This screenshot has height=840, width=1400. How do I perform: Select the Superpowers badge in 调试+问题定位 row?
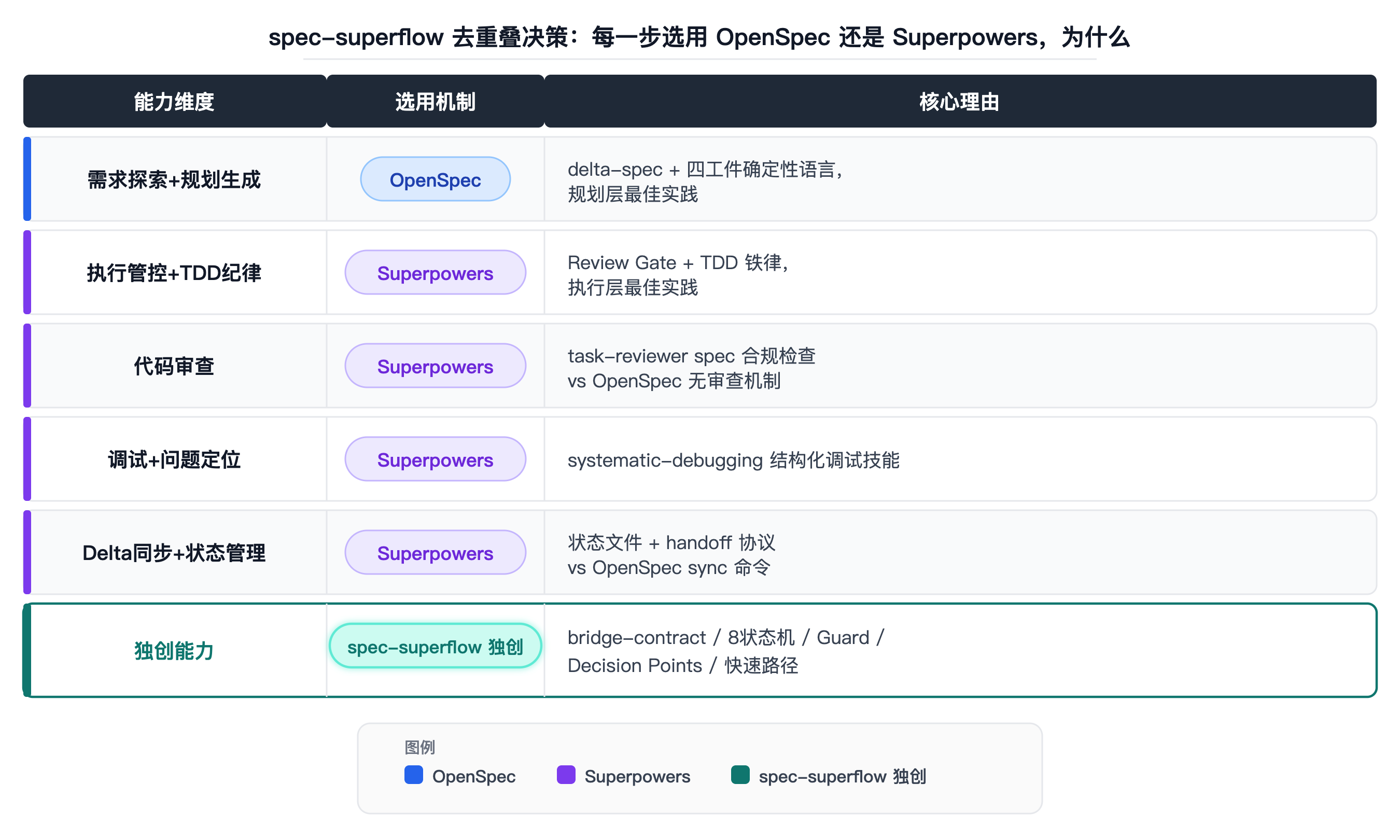click(x=435, y=459)
